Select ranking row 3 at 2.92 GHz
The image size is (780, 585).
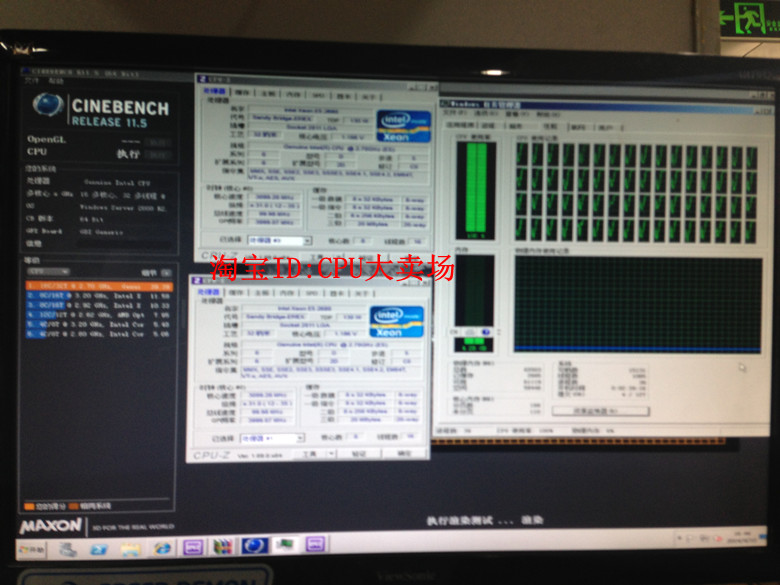pyautogui.click(x=99, y=305)
